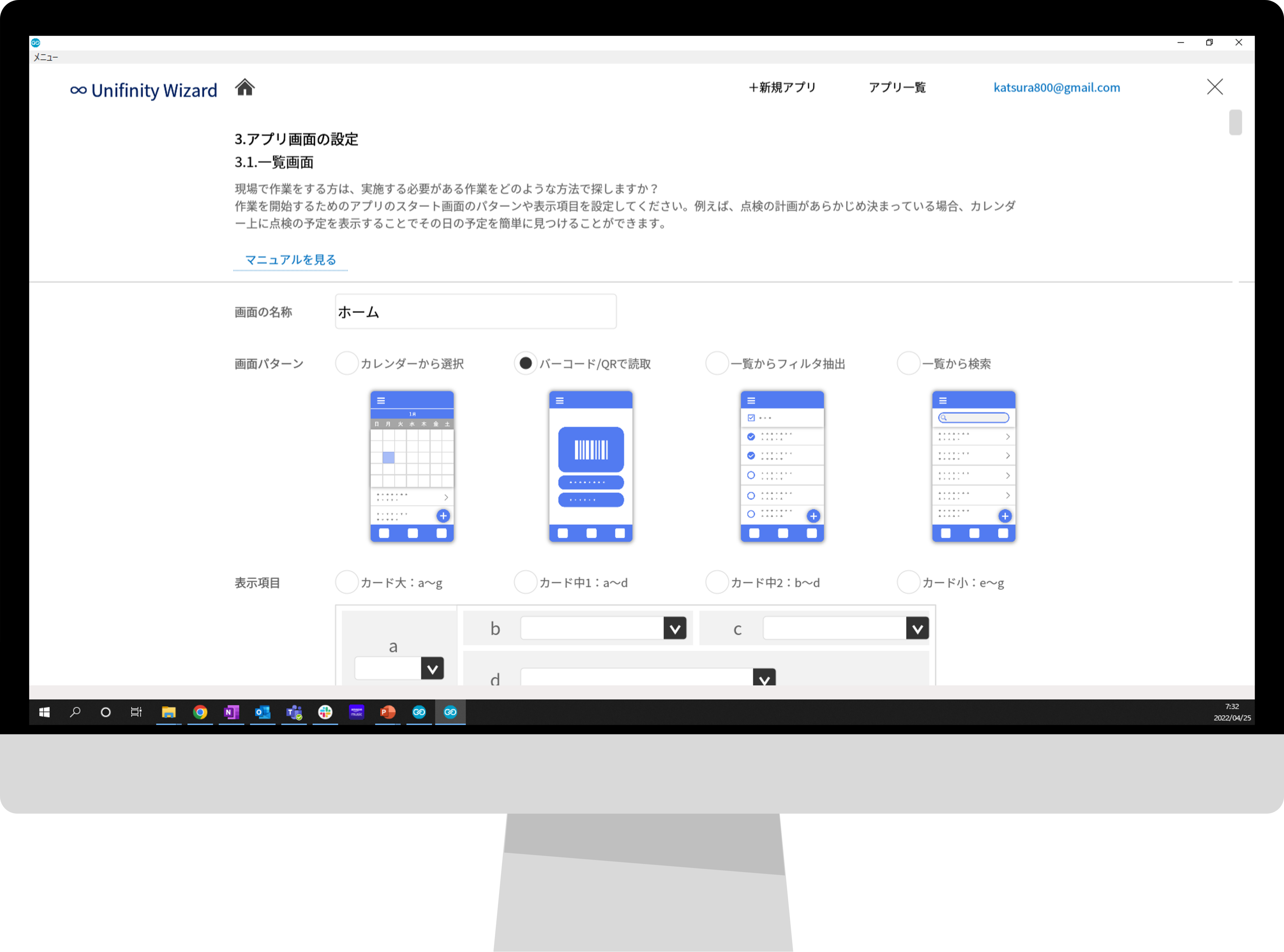
Task: Click the home icon next to Unifinity Wizard
Action: [x=245, y=87]
